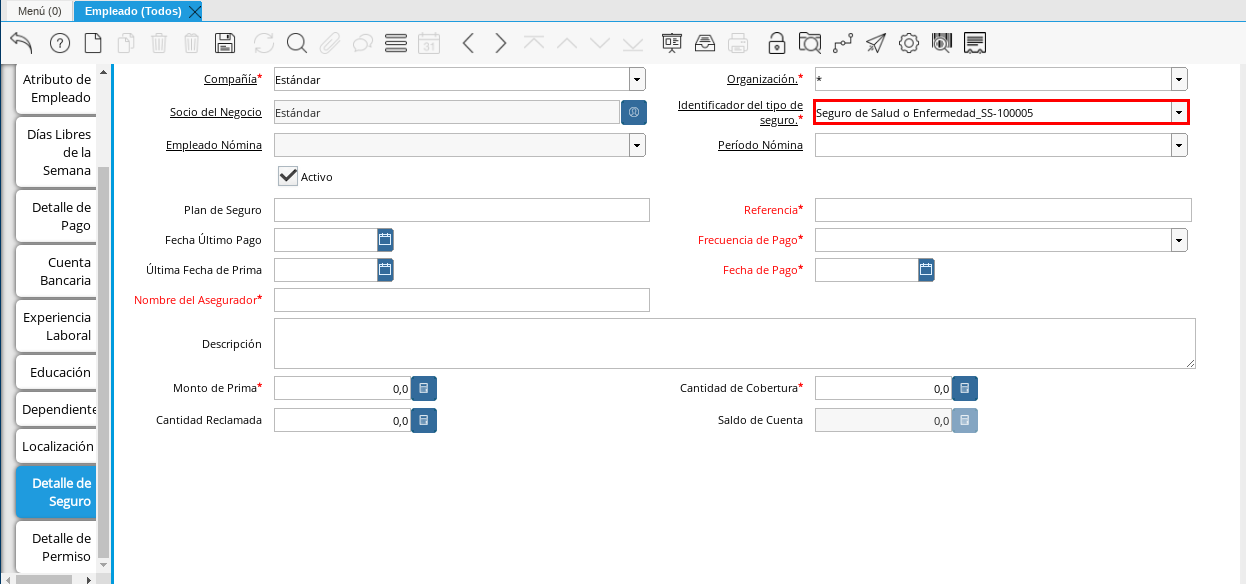This screenshot has width=1246, height=584.
Task: Open the active workflows node icon
Action: pos(843,43)
